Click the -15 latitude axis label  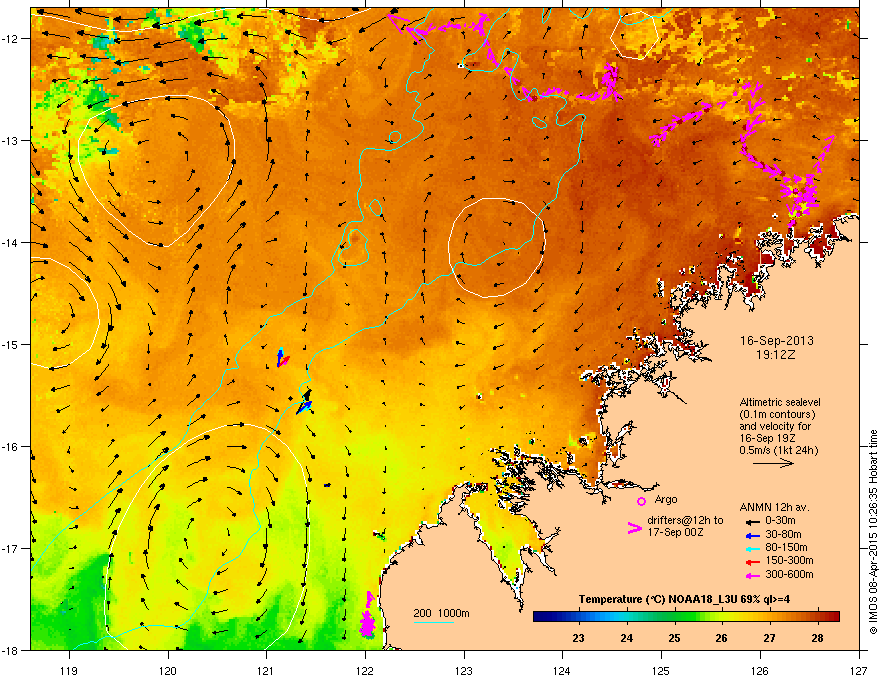pyautogui.click(x=10, y=344)
